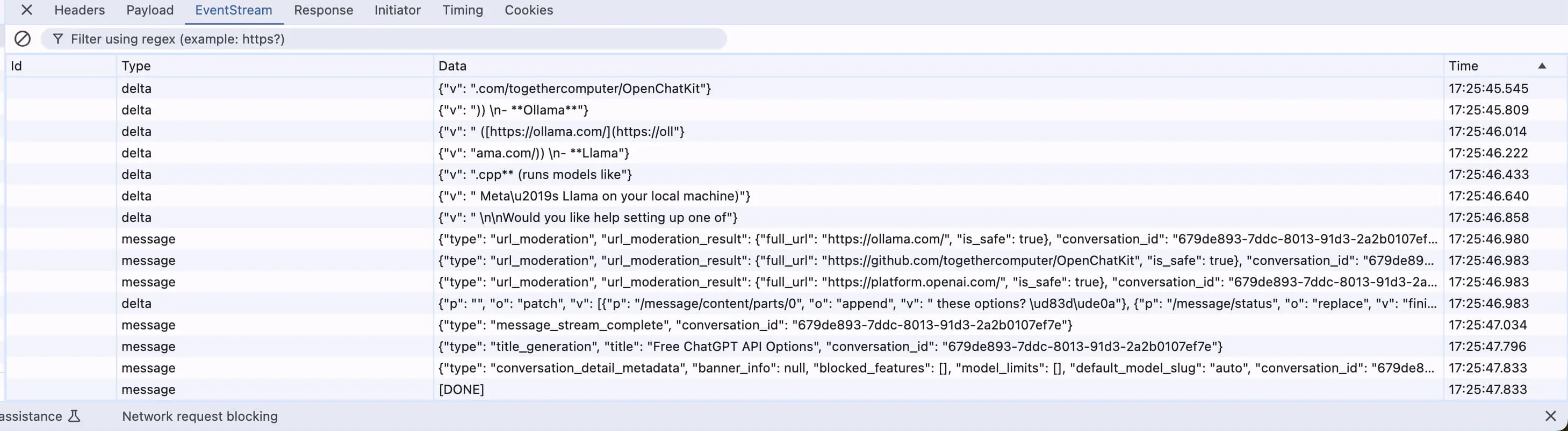
Task: Click timestamp 17:25:47.796
Action: click(1488, 347)
